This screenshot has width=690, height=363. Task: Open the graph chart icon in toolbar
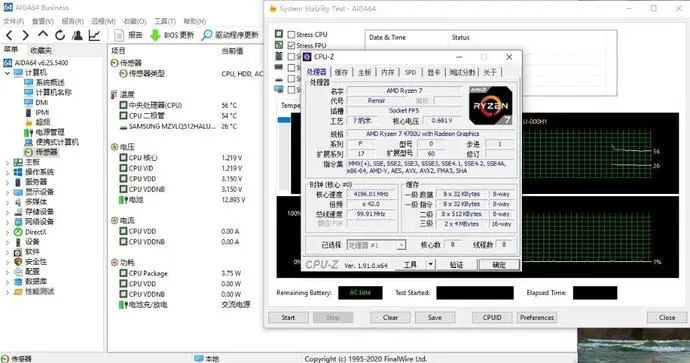click(x=94, y=35)
